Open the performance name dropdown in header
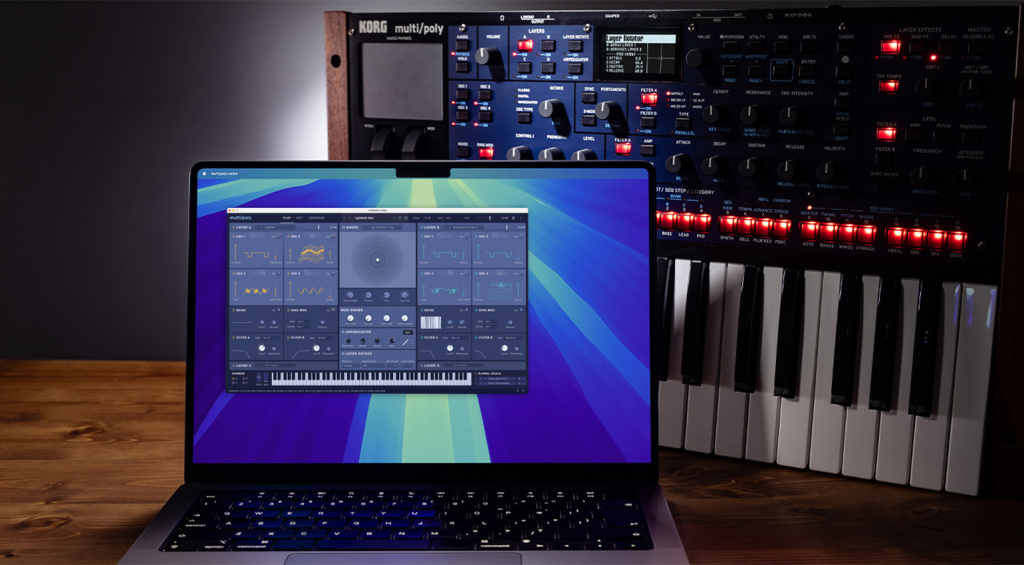Viewport: 1024px width, 565px height. [372, 217]
